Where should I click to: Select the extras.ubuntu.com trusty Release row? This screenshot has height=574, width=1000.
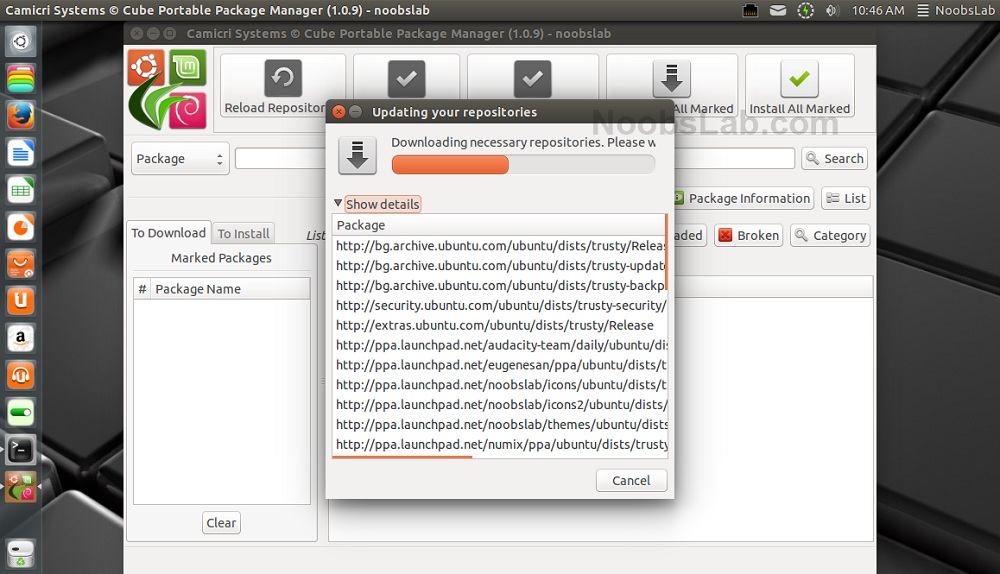[x=500, y=325]
